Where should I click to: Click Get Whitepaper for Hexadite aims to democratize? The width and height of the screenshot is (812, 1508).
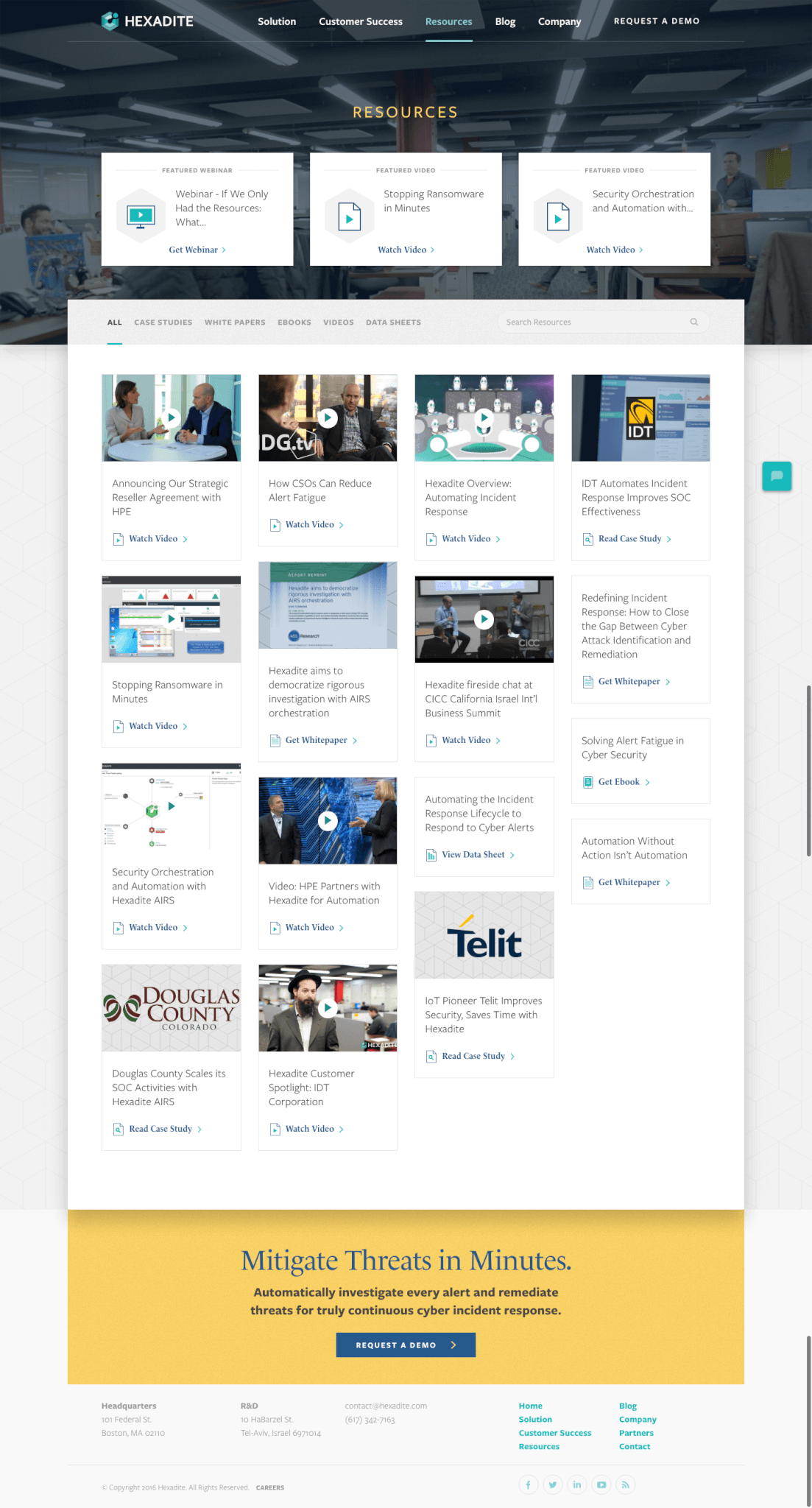(x=321, y=740)
